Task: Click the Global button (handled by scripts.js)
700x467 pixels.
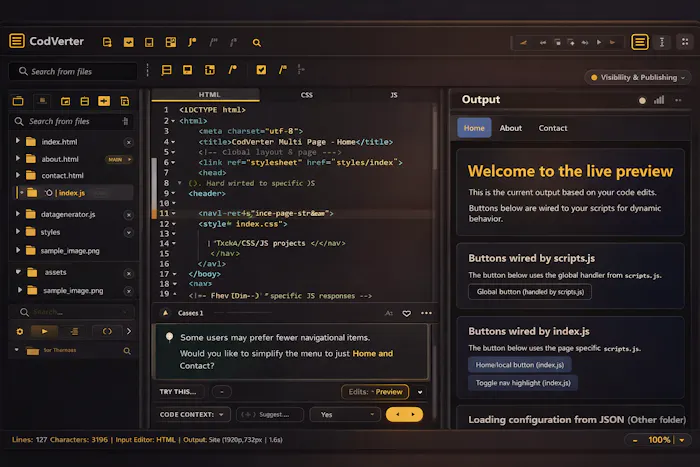Action: click(x=530, y=292)
